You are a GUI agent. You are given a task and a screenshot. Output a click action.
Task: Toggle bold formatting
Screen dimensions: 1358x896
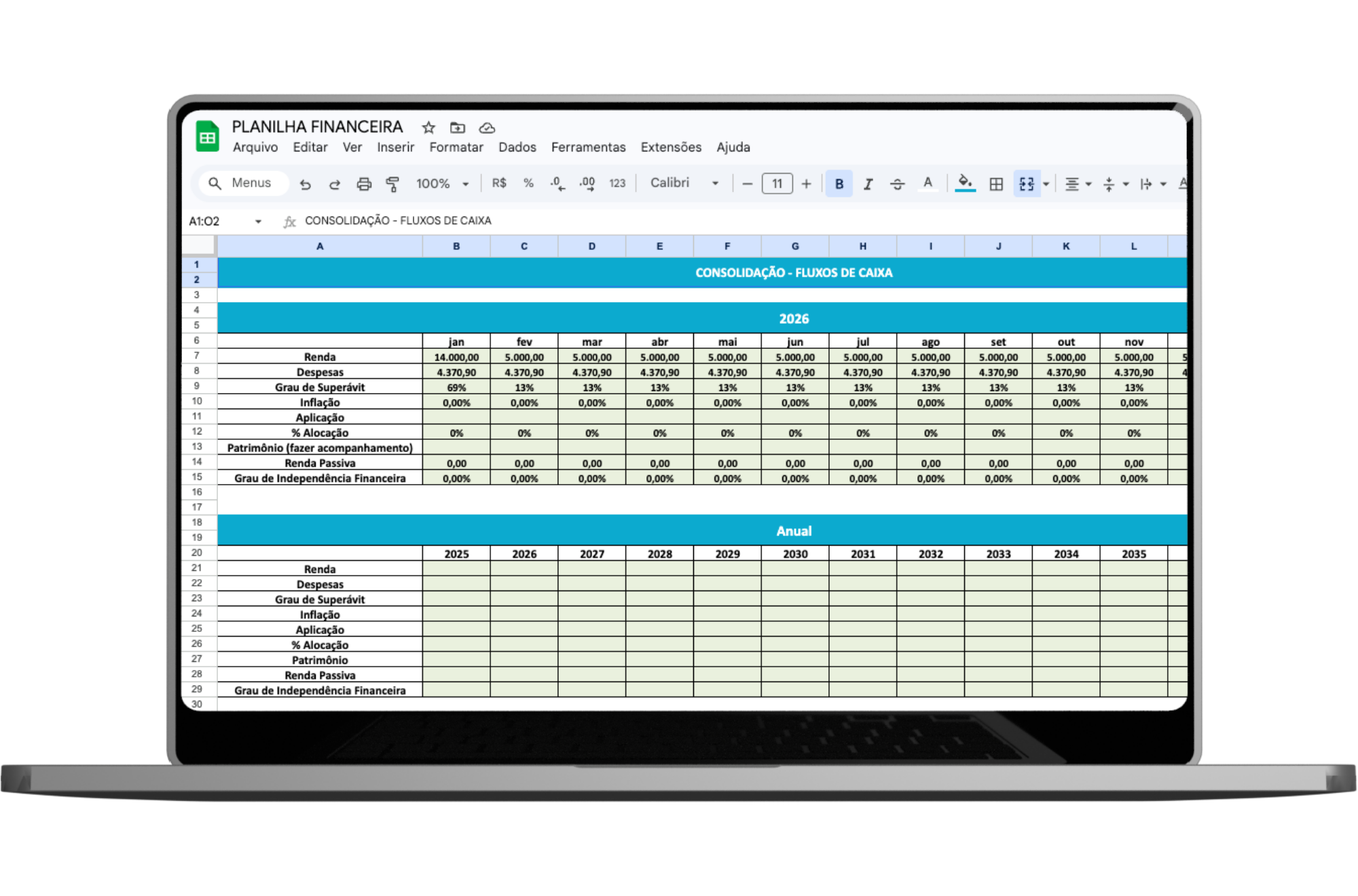click(839, 184)
